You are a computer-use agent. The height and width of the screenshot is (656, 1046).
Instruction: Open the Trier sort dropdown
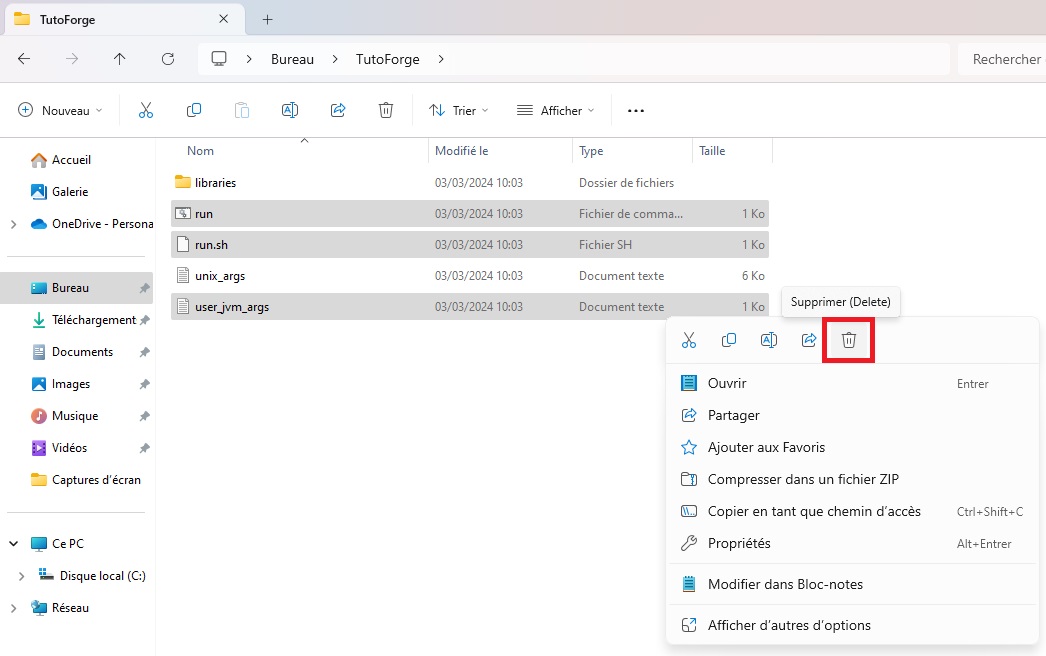[458, 110]
